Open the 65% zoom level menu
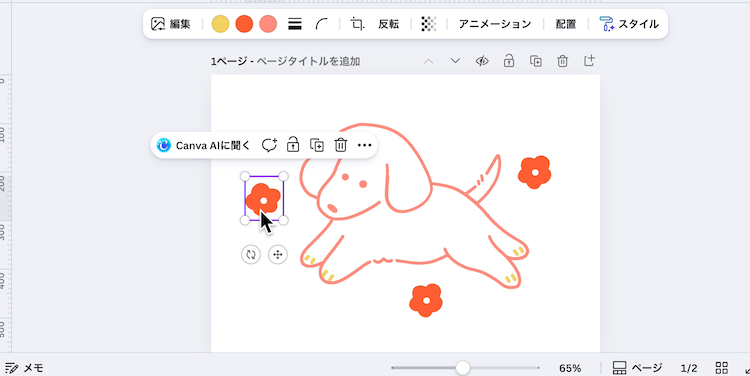The image size is (750, 376). point(570,368)
